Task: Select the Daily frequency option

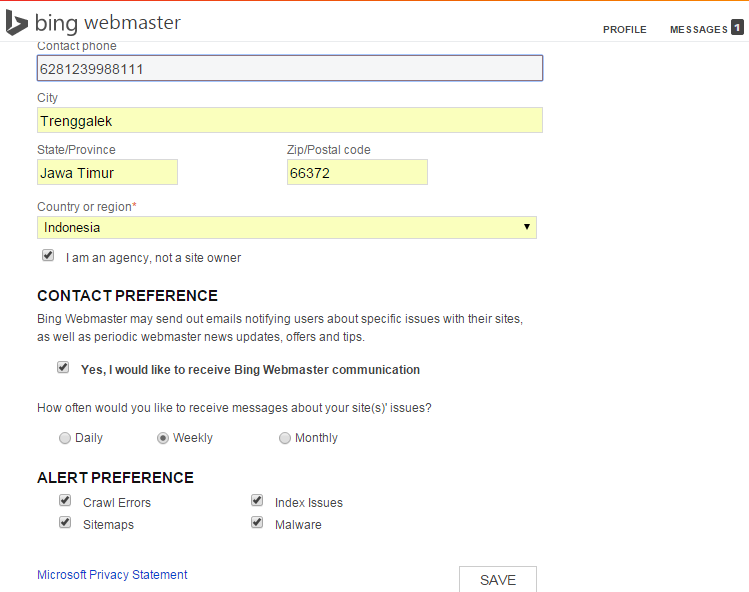Action: 65,438
